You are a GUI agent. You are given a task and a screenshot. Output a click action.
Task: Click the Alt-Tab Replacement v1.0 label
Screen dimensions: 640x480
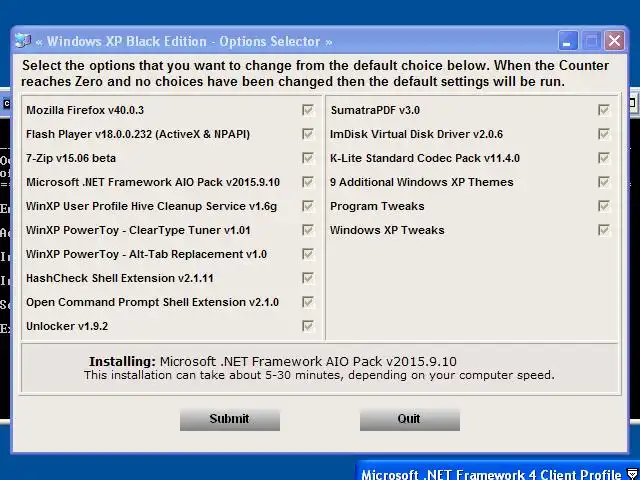point(147,254)
